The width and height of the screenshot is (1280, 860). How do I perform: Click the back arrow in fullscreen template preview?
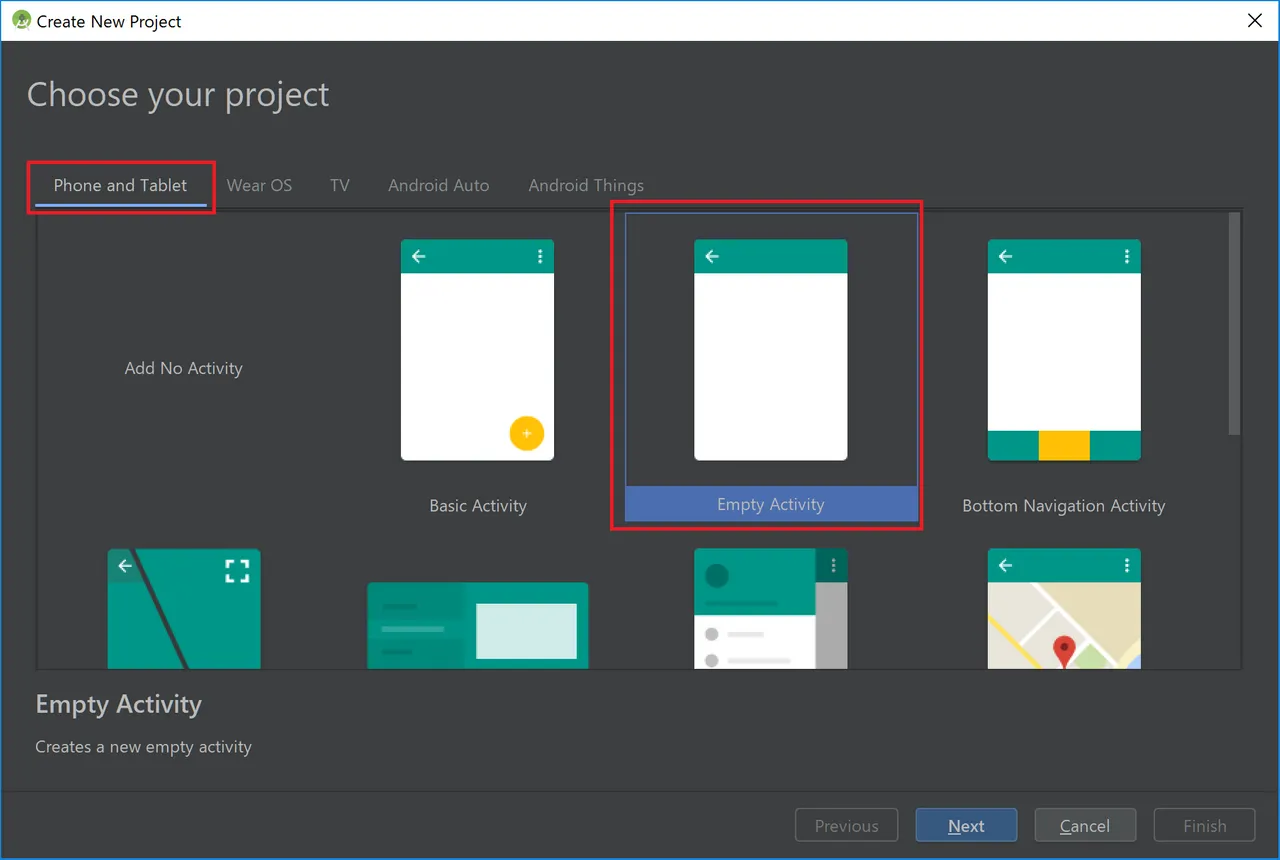(x=125, y=565)
